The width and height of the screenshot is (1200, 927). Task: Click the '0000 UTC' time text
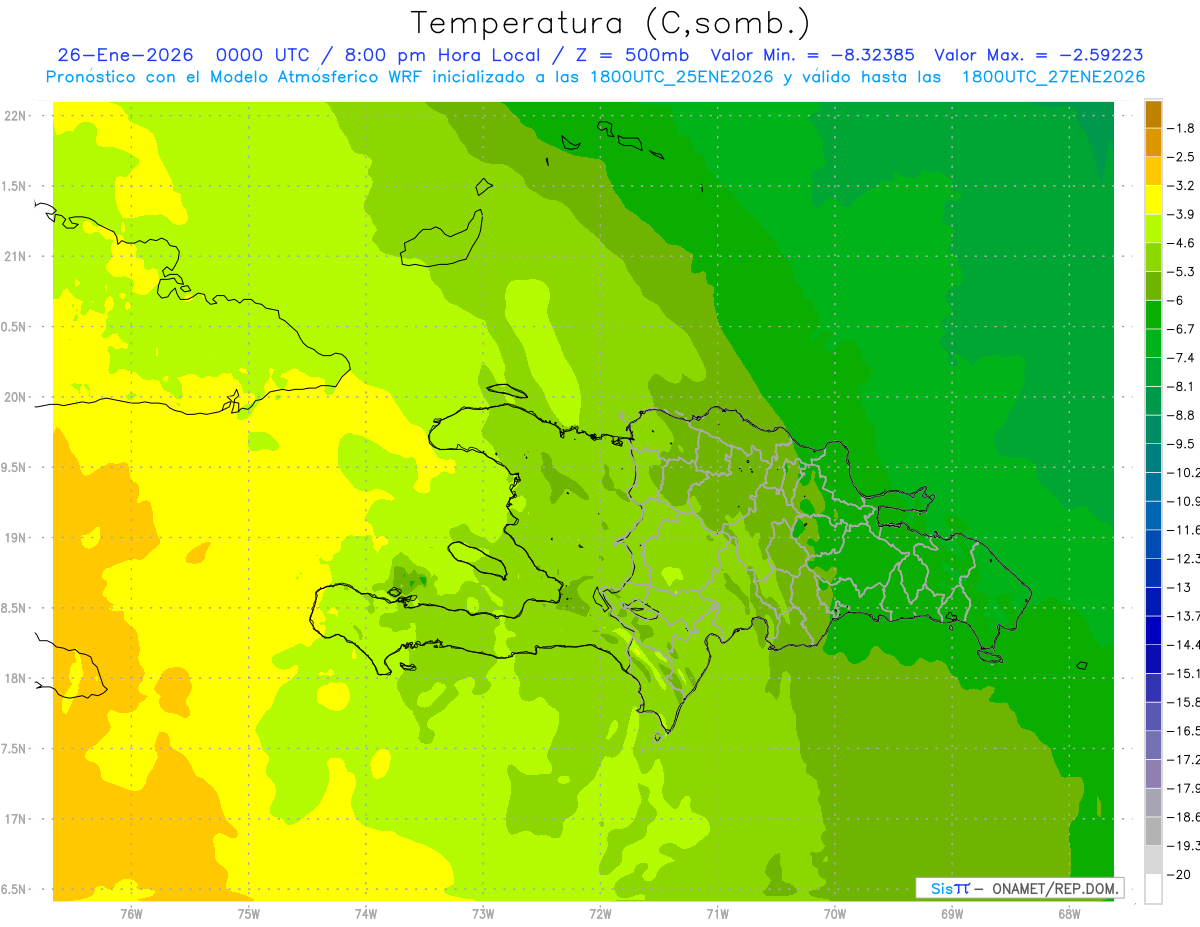coord(264,55)
